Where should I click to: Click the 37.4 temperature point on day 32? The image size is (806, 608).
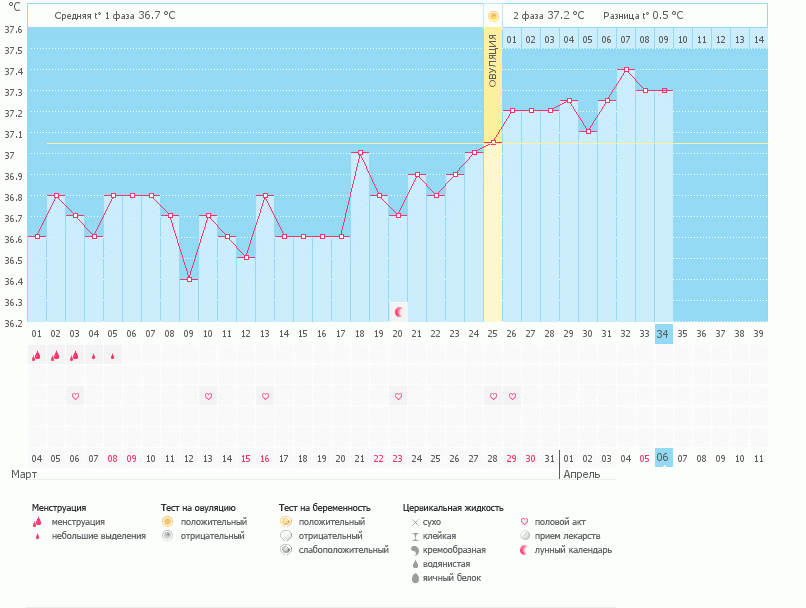click(626, 70)
